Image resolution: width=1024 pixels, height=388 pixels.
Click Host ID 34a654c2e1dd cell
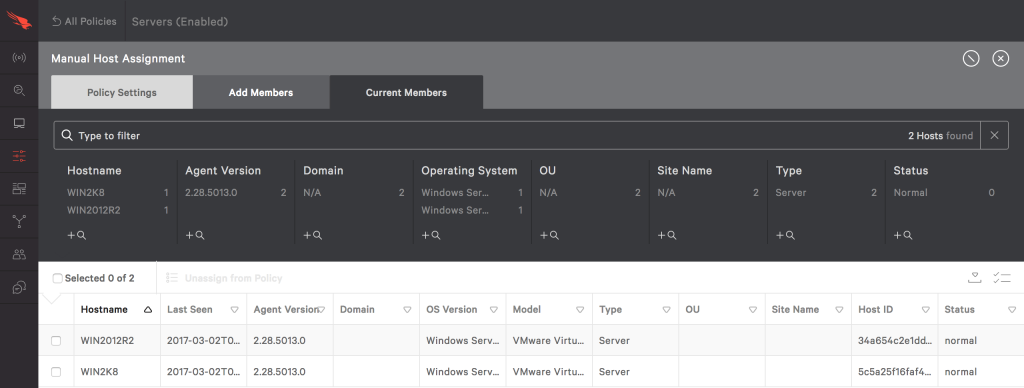coord(895,341)
